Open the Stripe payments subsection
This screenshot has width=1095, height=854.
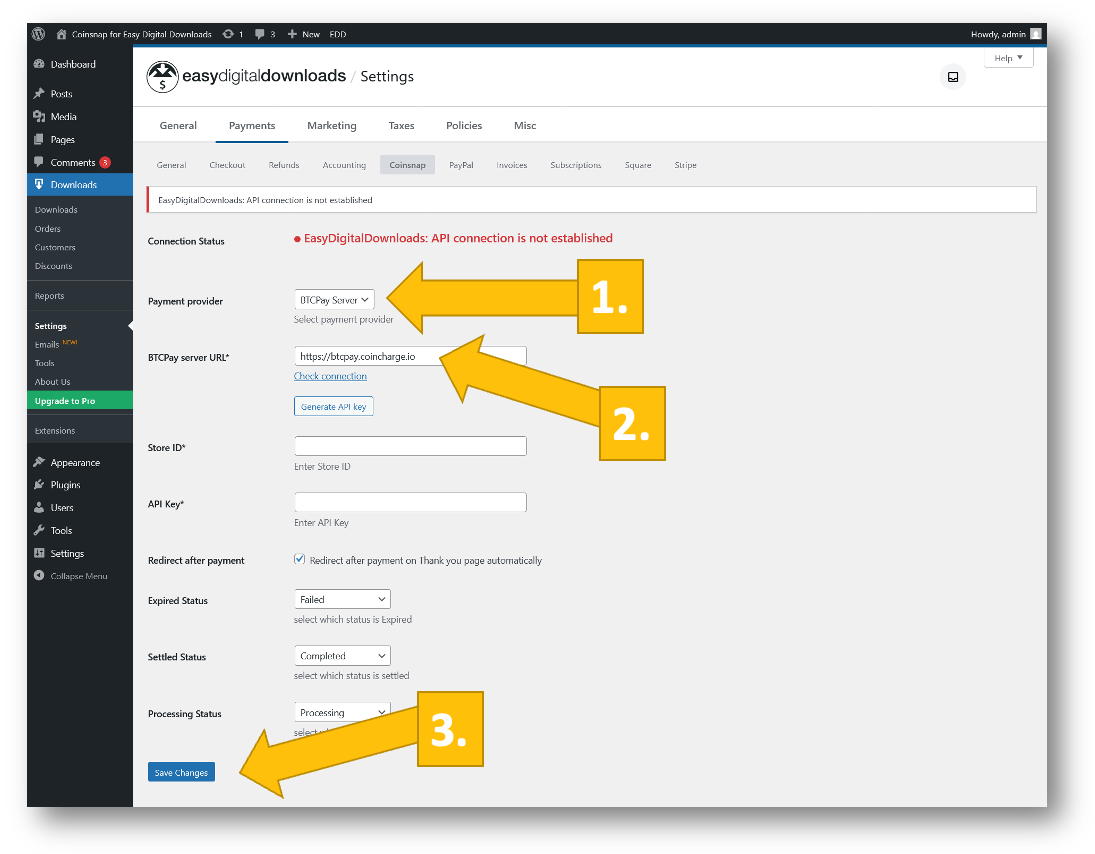(x=685, y=165)
